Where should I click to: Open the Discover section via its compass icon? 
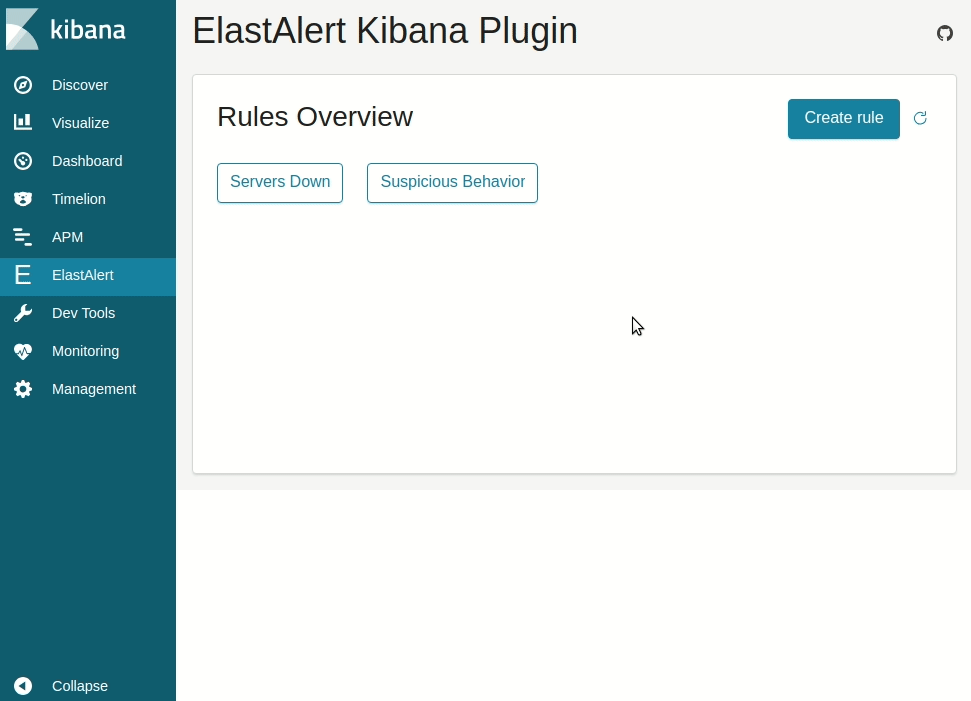pyautogui.click(x=23, y=85)
